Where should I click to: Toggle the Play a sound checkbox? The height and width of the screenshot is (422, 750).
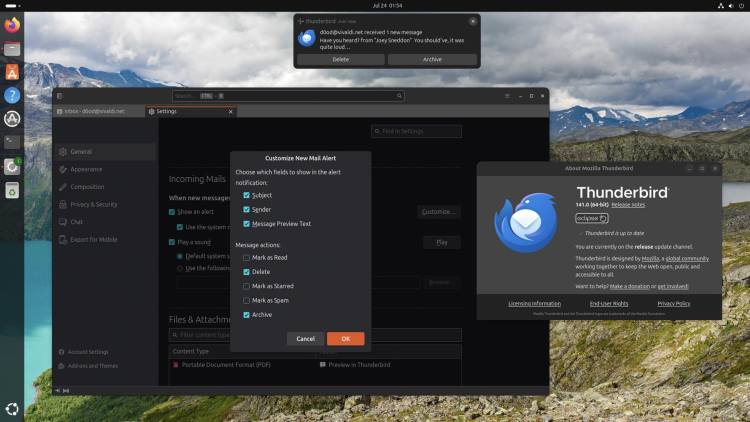172,242
